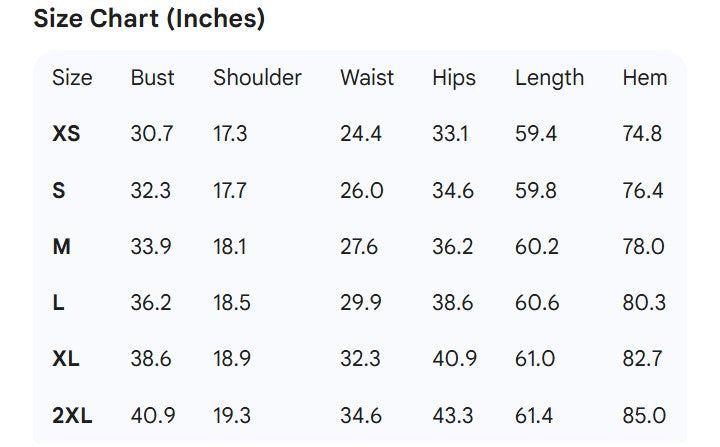
Task: Click the M size row label
Action: (x=61, y=246)
